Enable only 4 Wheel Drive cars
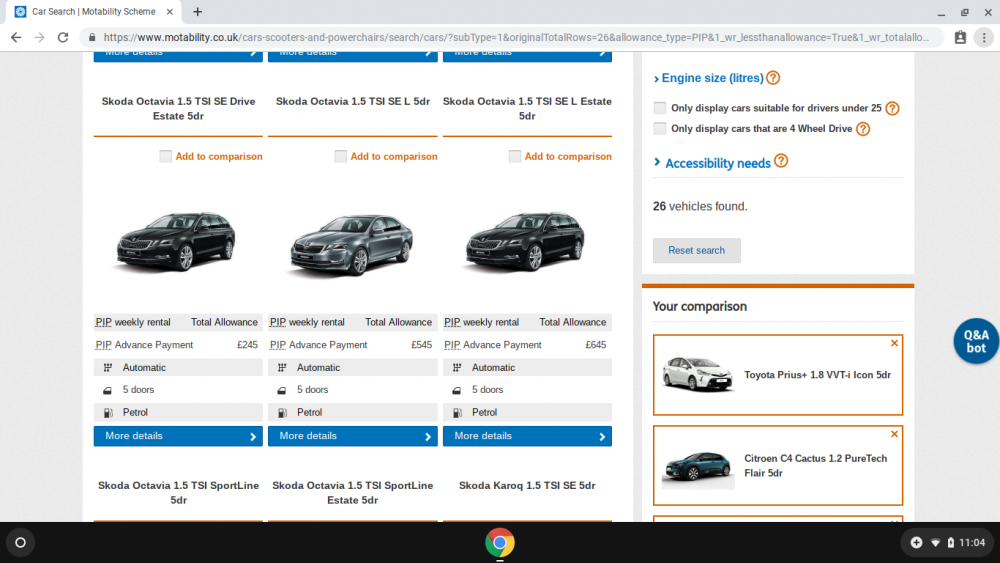 pos(660,129)
